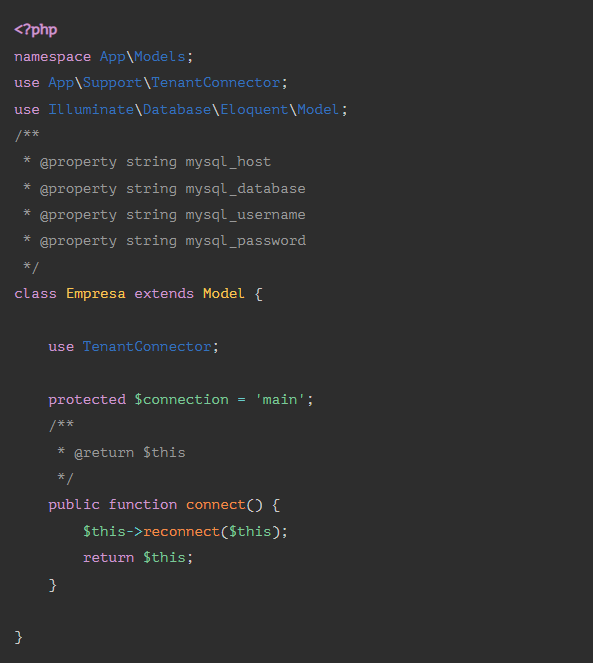
Task: Click Eloquent in the Illuminate import
Action: coord(254,110)
